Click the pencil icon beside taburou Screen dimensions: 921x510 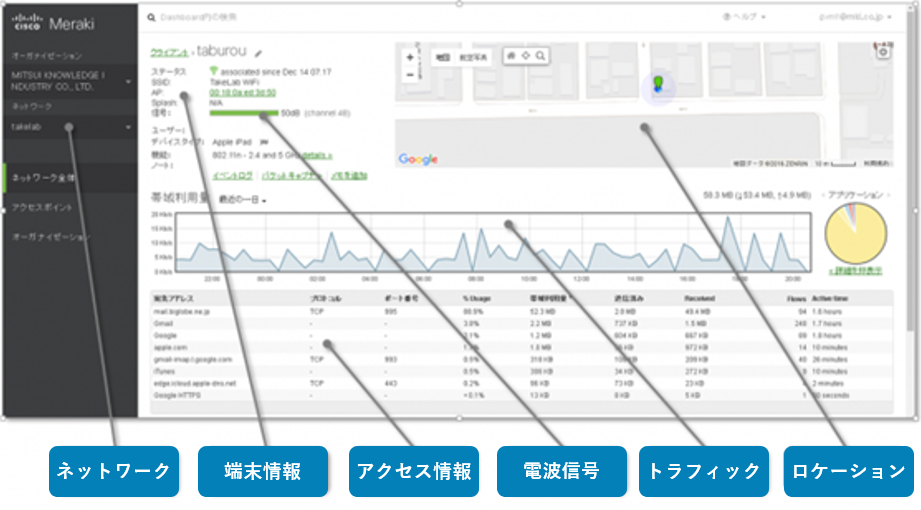258,53
